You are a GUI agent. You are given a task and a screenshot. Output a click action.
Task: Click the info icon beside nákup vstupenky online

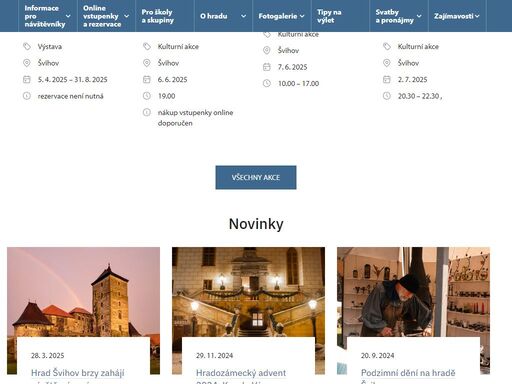(x=147, y=112)
